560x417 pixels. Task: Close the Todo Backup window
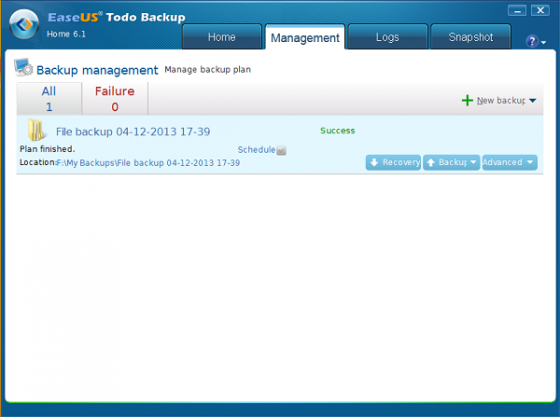[x=540, y=11]
